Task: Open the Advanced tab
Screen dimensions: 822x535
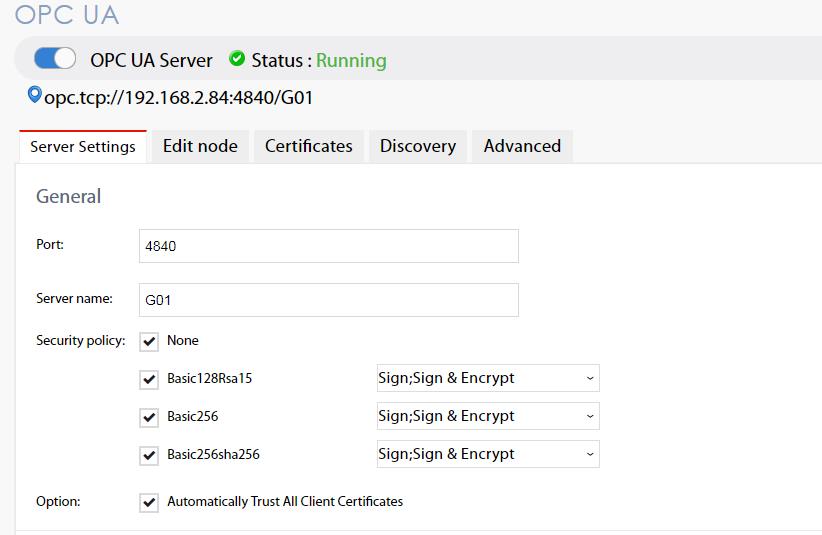Action: click(x=522, y=146)
